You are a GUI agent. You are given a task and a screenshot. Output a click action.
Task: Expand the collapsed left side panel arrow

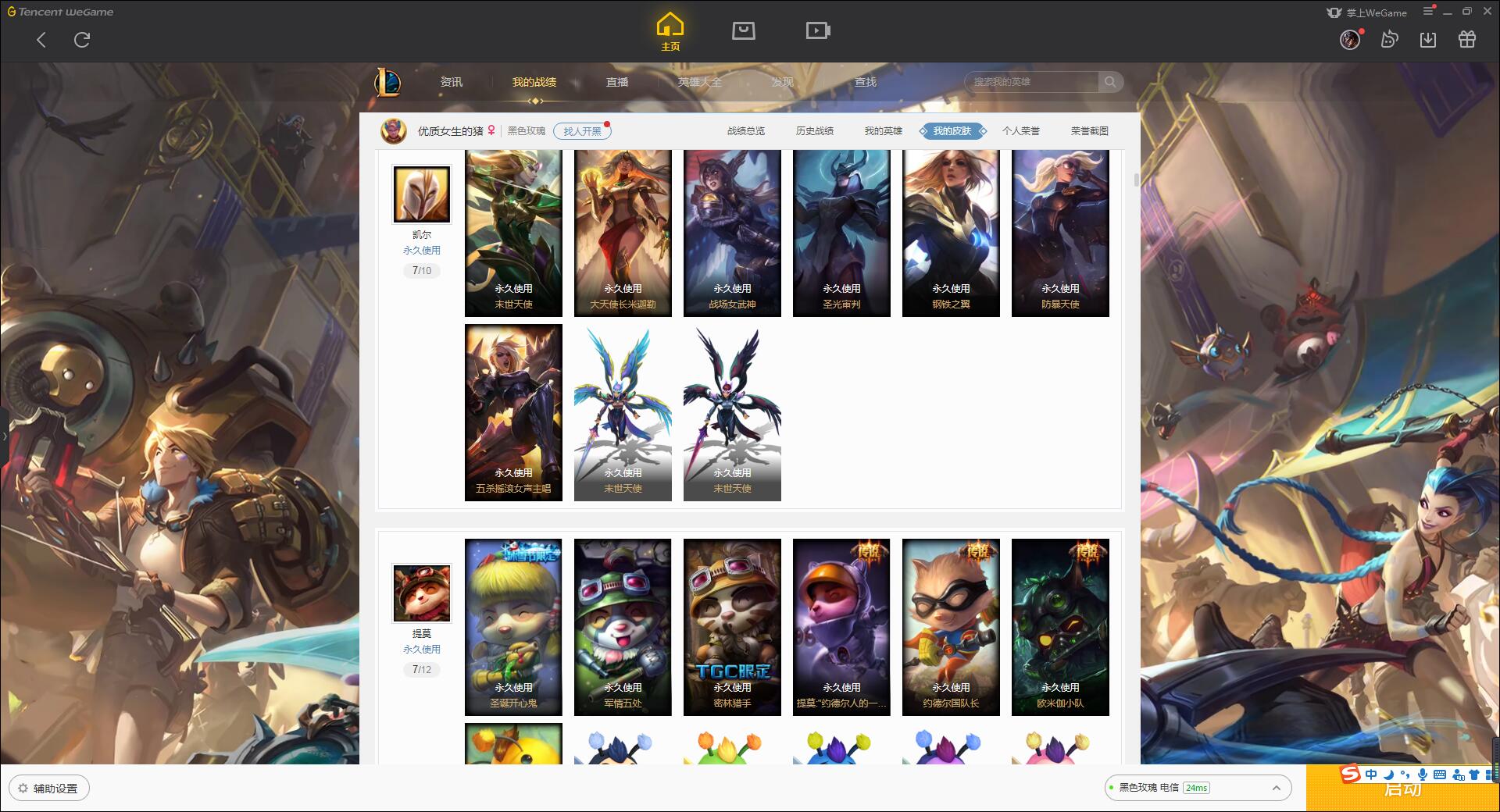pyautogui.click(x=4, y=436)
